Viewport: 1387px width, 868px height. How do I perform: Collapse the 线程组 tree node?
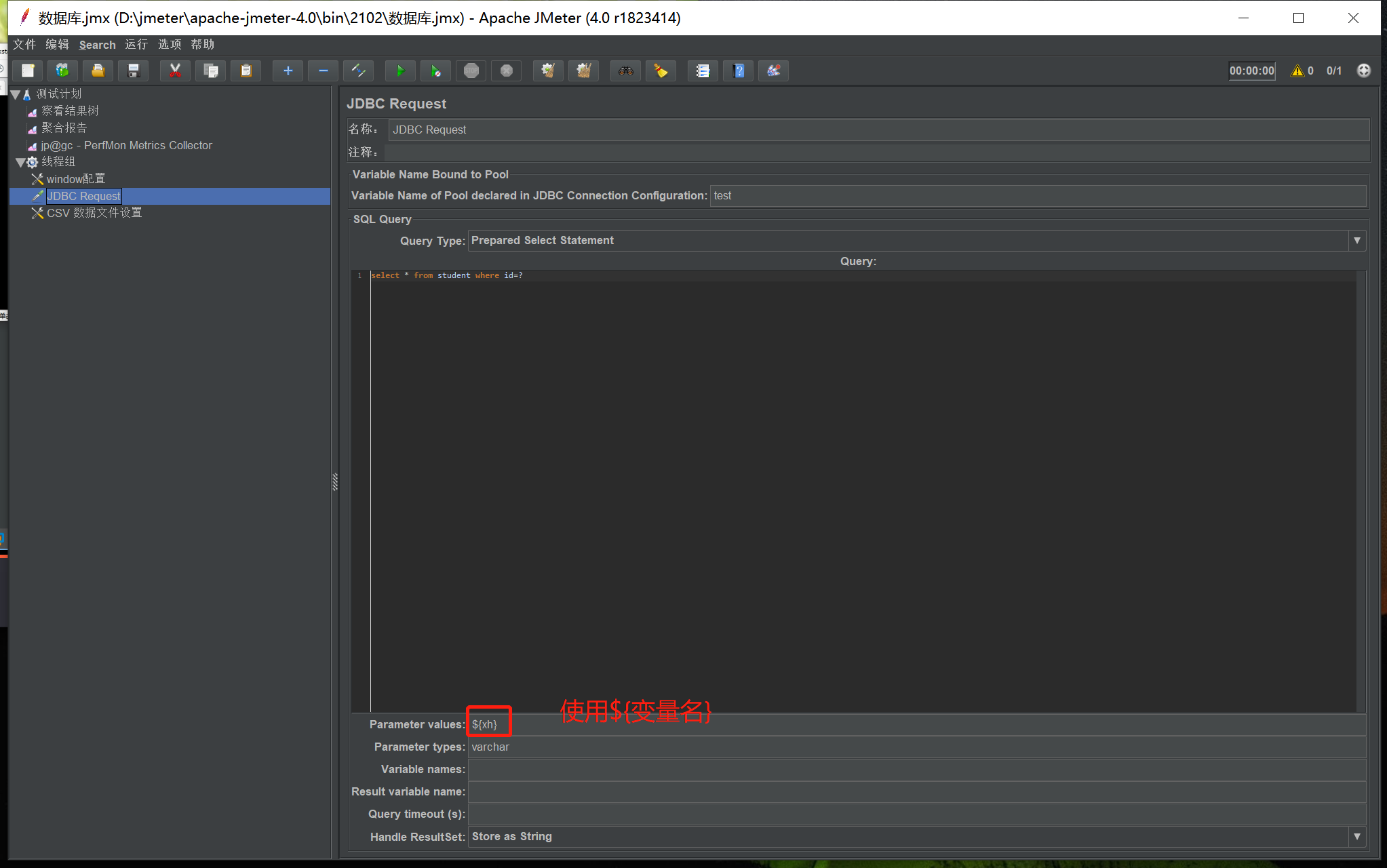pos(20,162)
